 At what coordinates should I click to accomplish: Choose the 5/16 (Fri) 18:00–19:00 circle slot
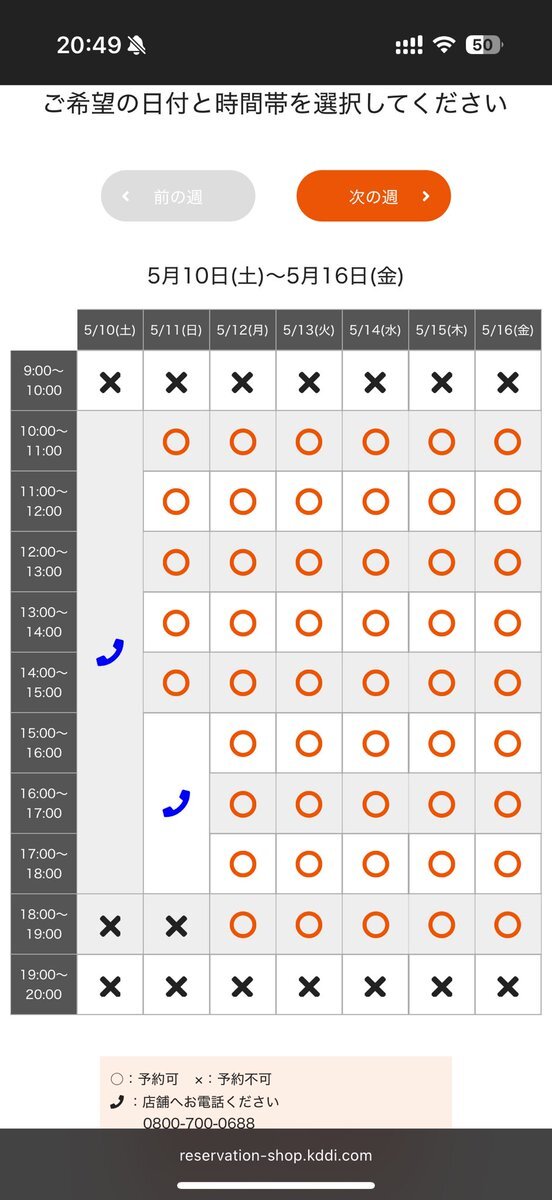point(508,924)
